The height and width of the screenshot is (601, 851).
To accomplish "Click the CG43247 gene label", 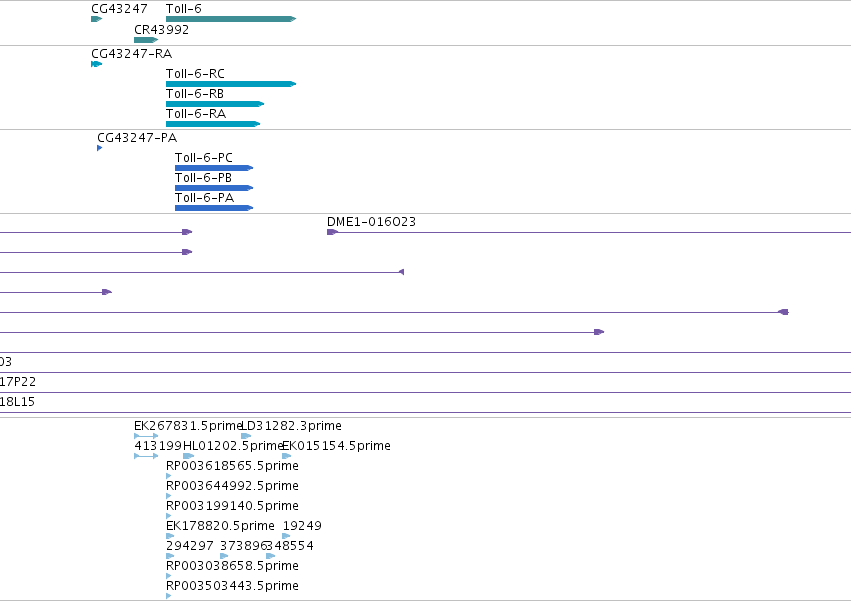I will point(119,9).
